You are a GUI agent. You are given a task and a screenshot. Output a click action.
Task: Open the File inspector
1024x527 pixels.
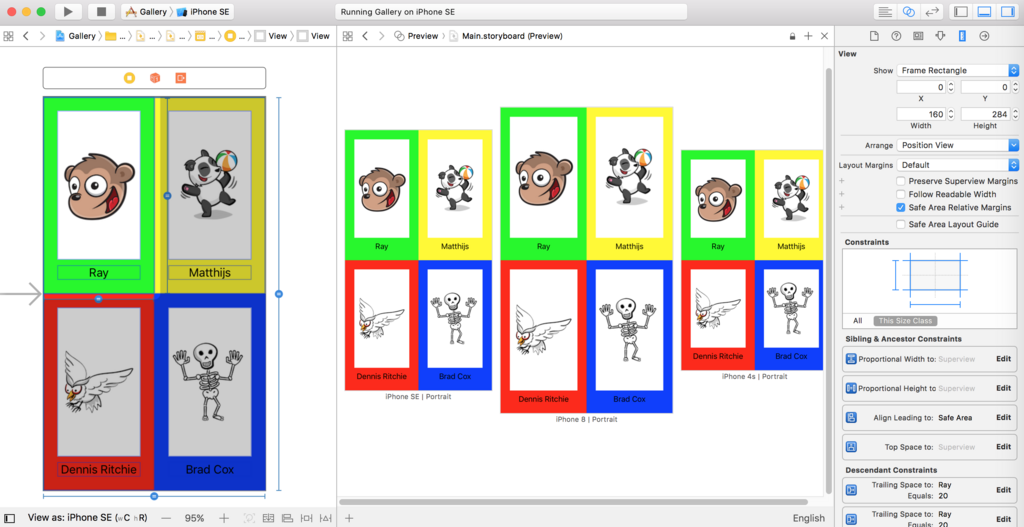pyautogui.click(x=874, y=36)
